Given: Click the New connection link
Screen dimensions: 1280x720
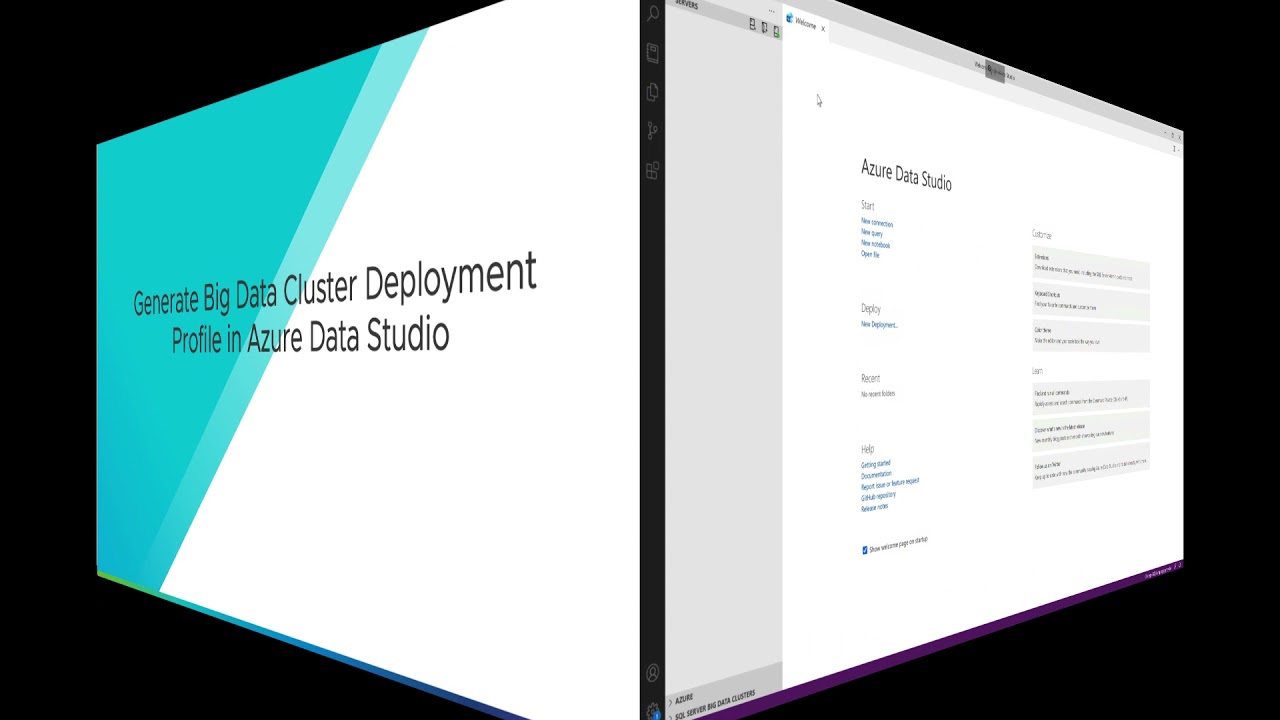Looking at the screenshot, I should coord(877,223).
